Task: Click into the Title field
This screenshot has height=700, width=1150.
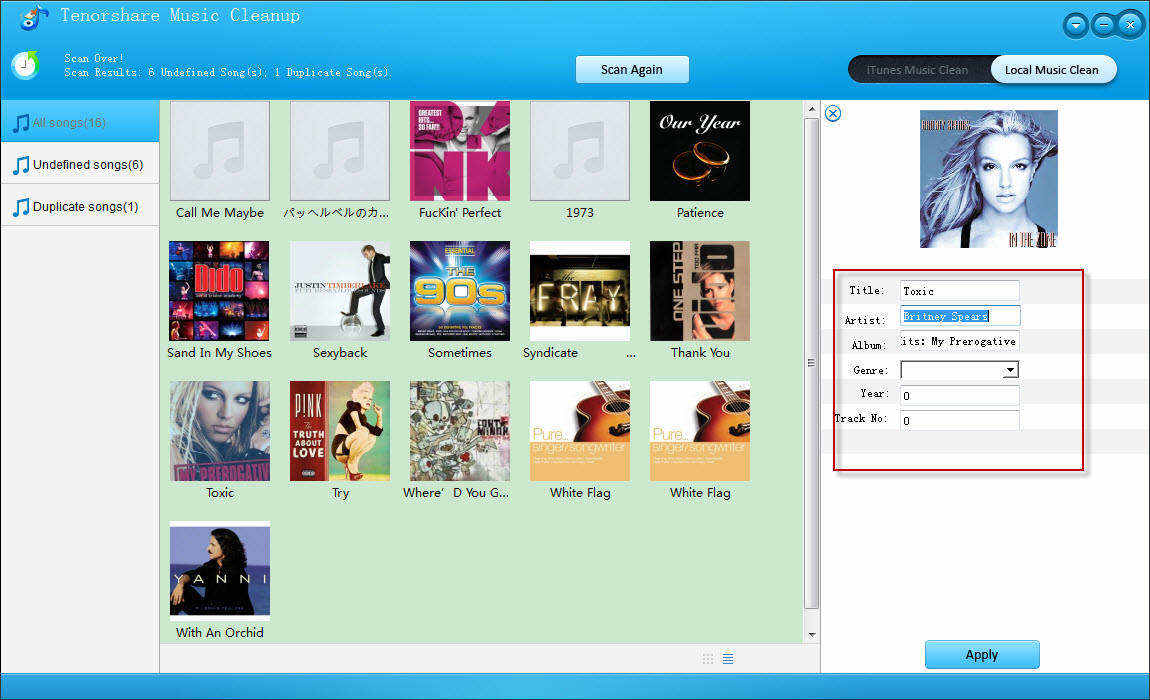Action: [x=959, y=291]
